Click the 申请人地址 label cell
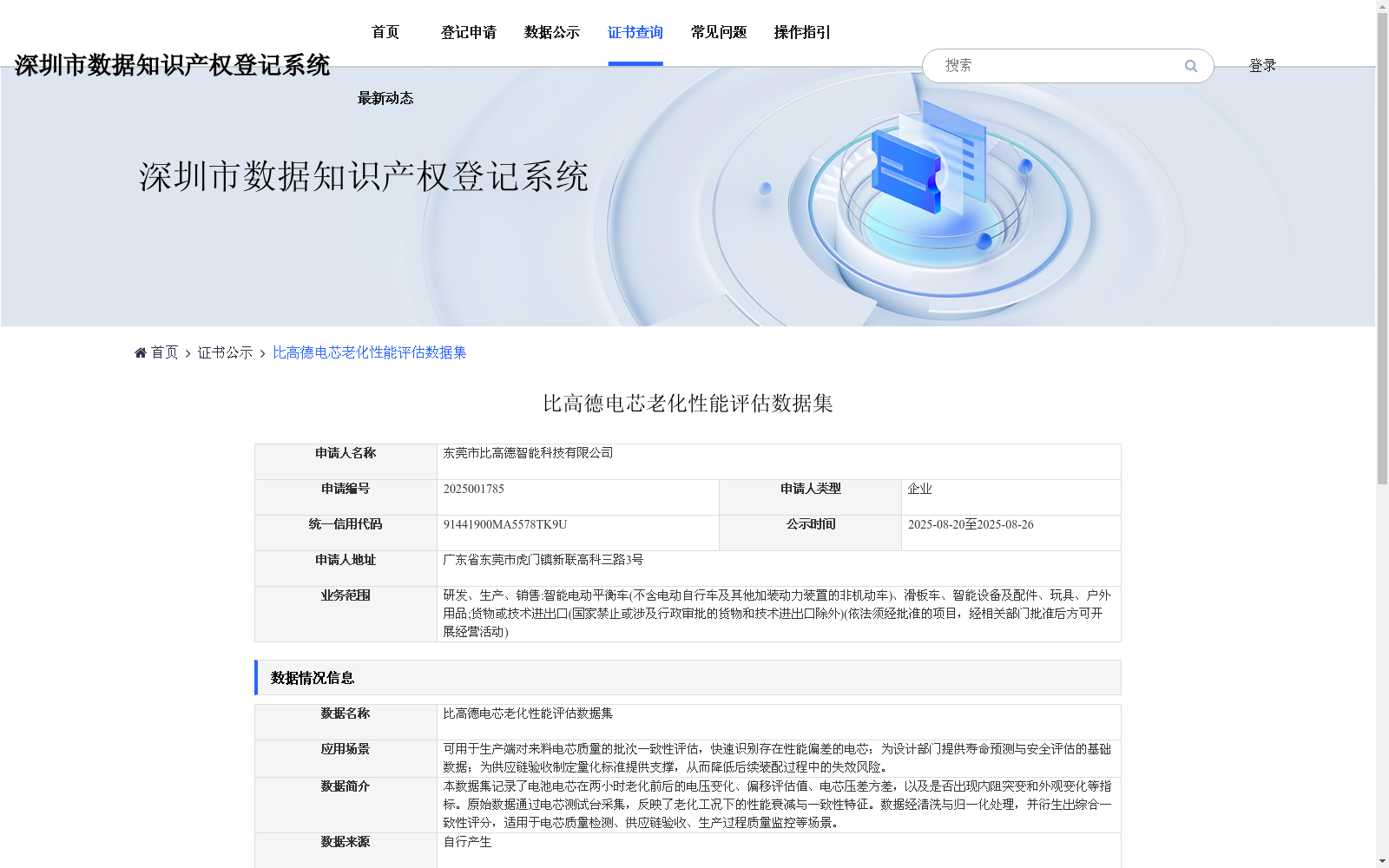 346,569
